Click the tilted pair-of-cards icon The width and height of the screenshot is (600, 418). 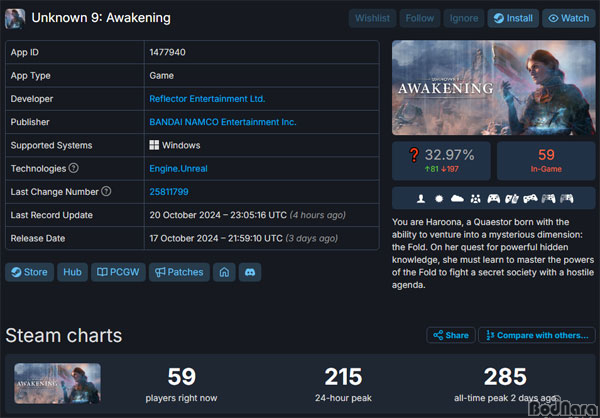[512, 199]
